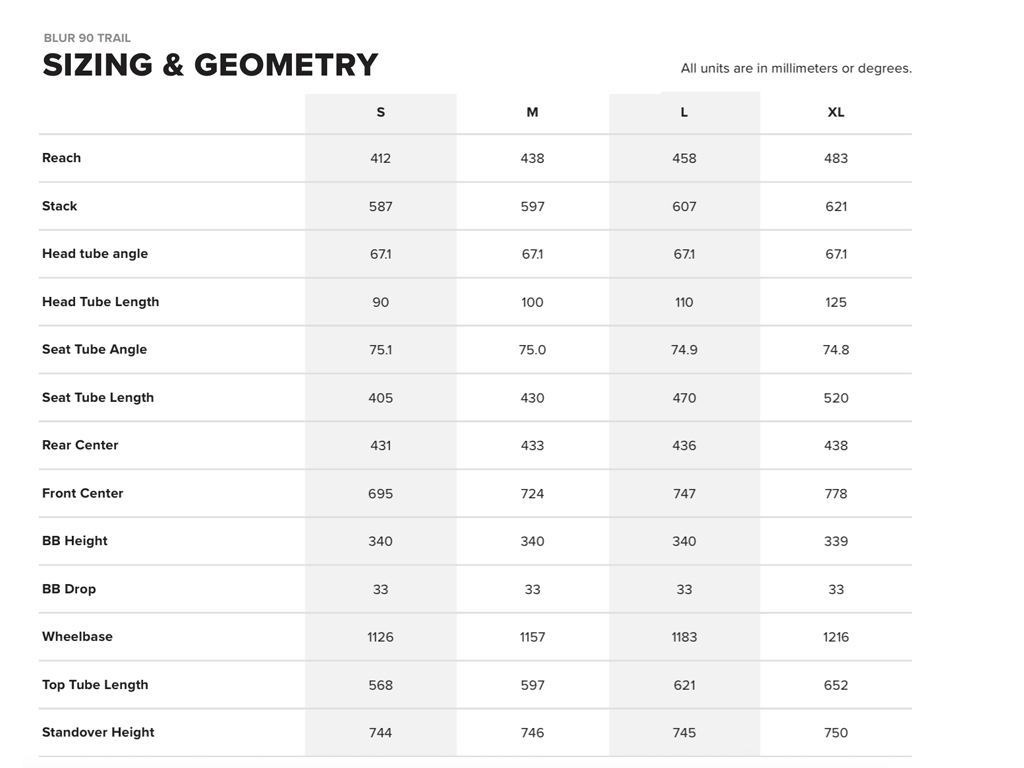The width and height of the screenshot is (1024, 768).
Task: Click the Seat Tube Angle value 75.1
Action: [x=380, y=350]
